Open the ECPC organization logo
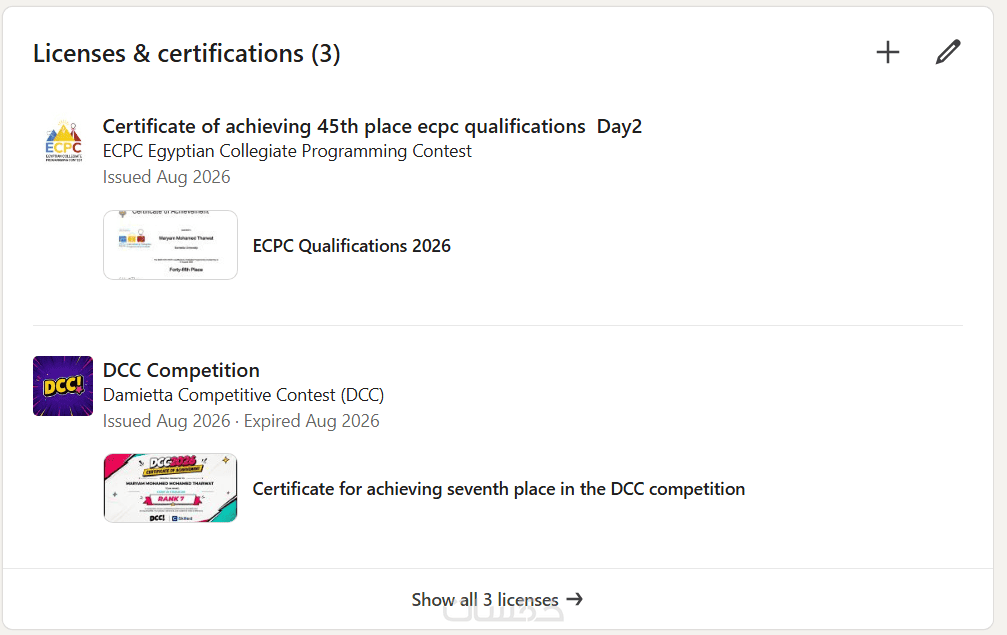This screenshot has height=635, width=1007. (63, 141)
